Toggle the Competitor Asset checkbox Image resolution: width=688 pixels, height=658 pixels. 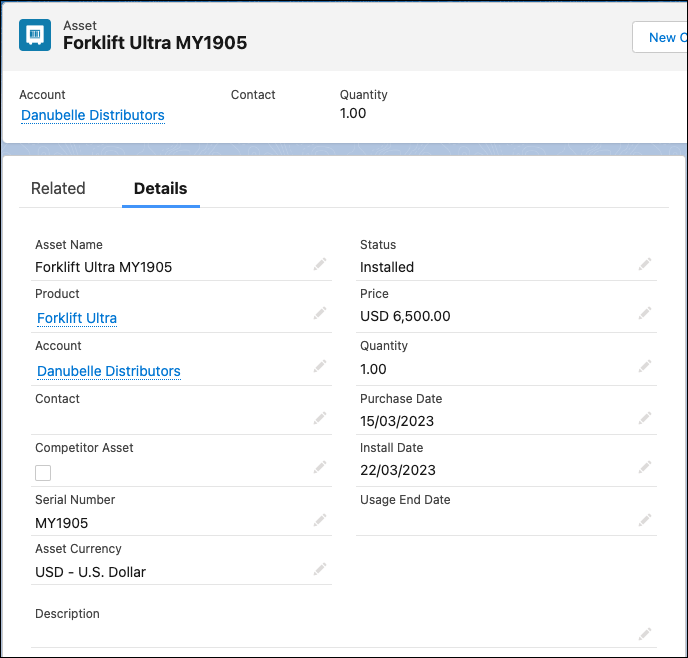(43, 473)
